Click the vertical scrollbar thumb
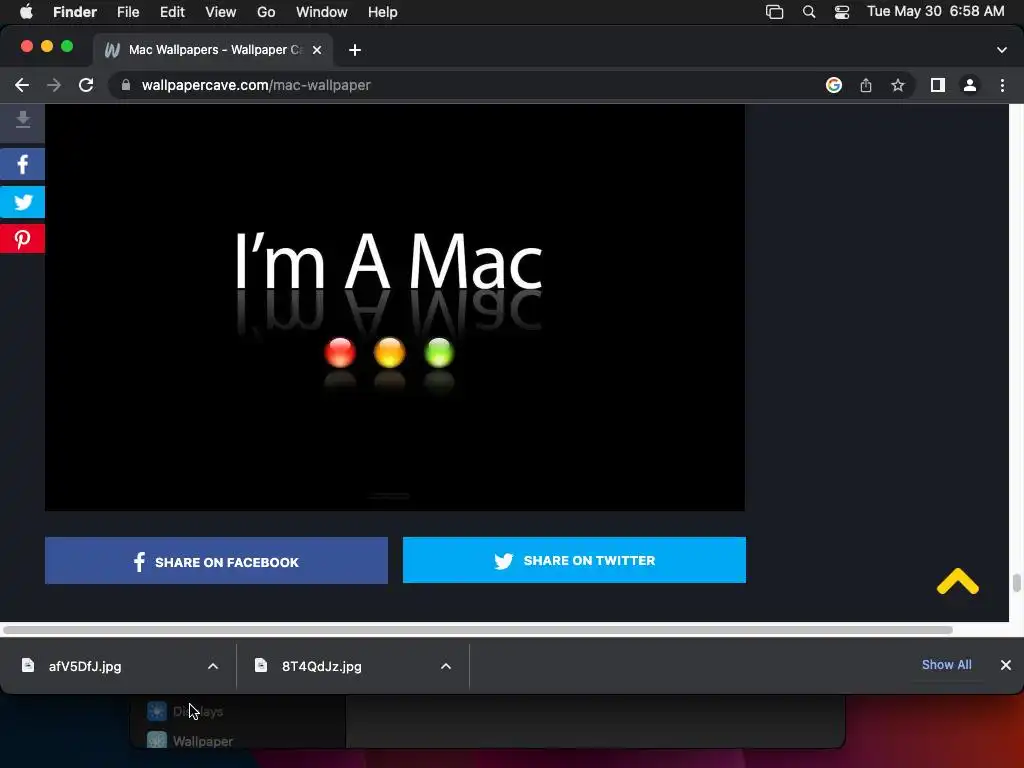This screenshot has height=768, width=1024. 1017,583
